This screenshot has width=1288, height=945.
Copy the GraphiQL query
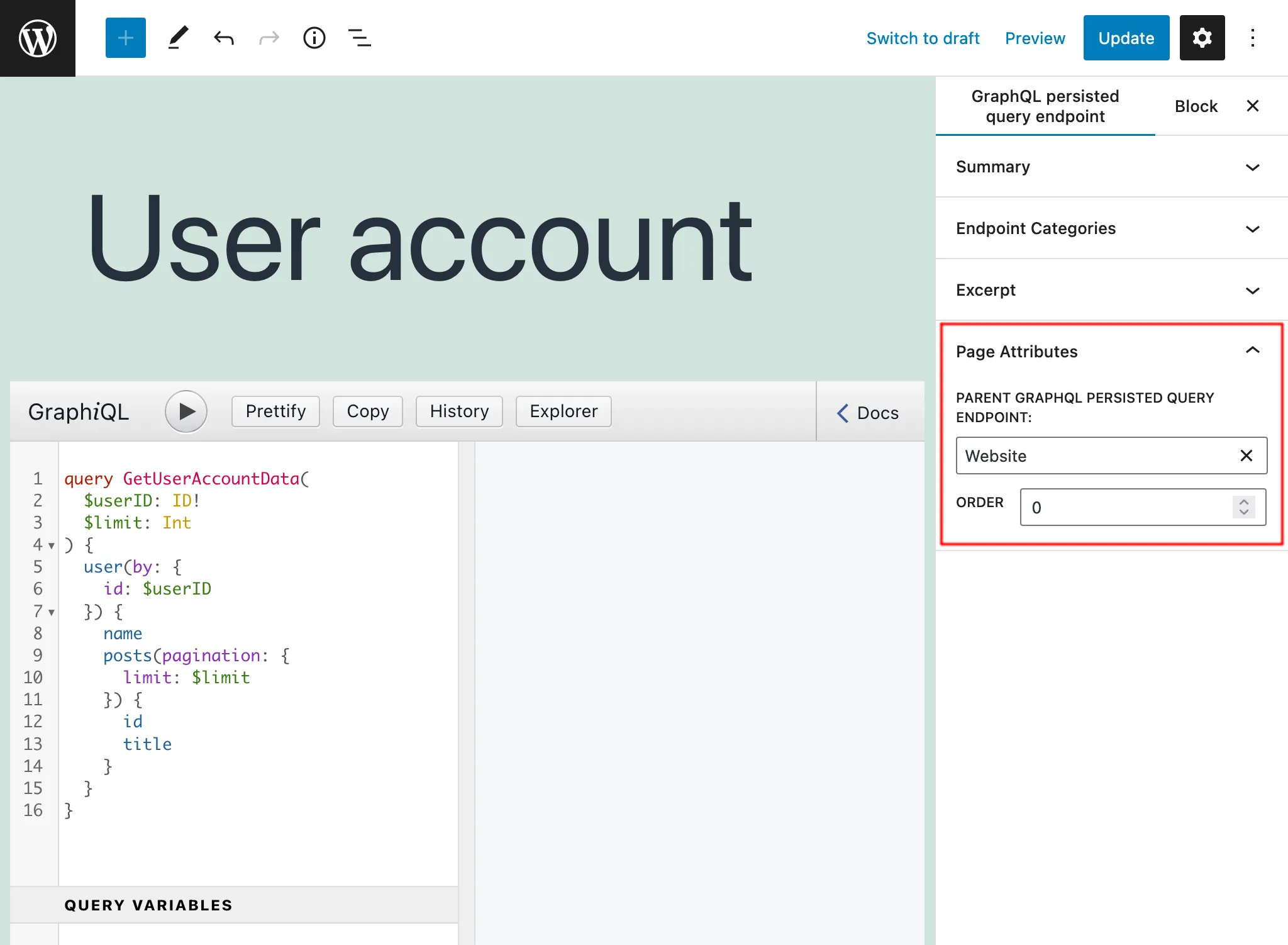[367, 411]
